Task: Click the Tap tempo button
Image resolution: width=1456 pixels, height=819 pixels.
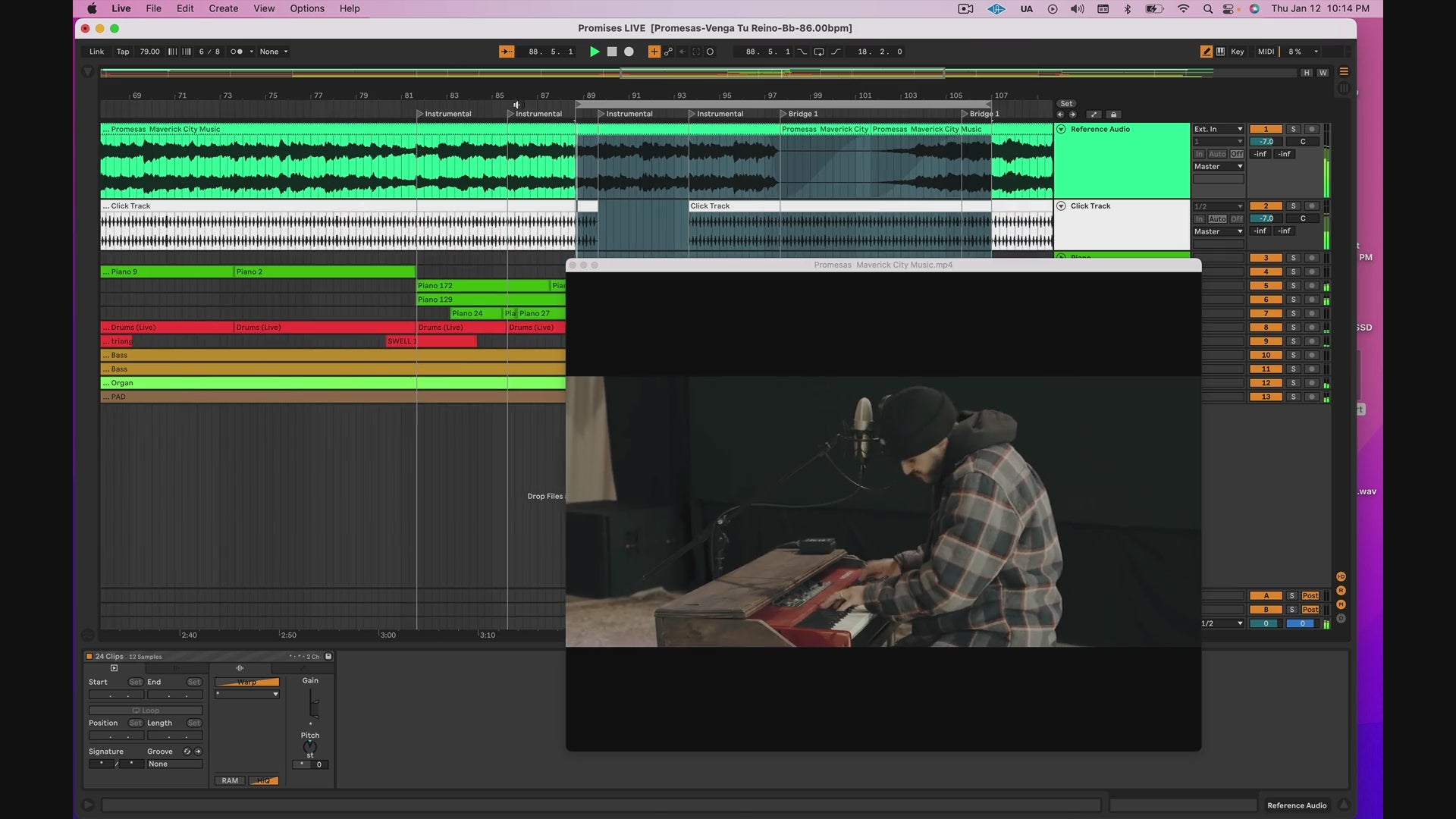Action: [x=123, y=52]
